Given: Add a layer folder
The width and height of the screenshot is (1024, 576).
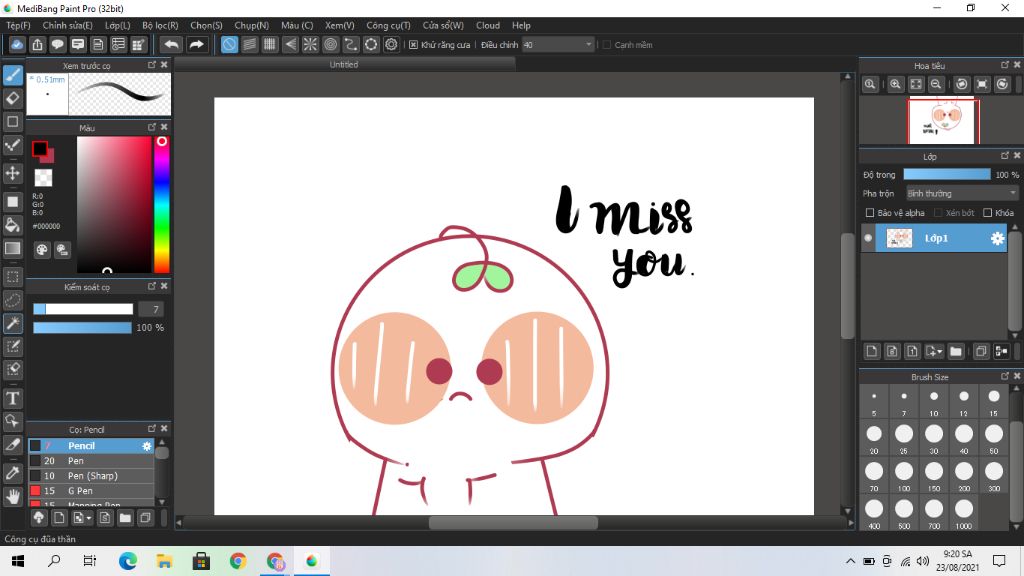Looking at the screenshot, I should coord(956,351).
